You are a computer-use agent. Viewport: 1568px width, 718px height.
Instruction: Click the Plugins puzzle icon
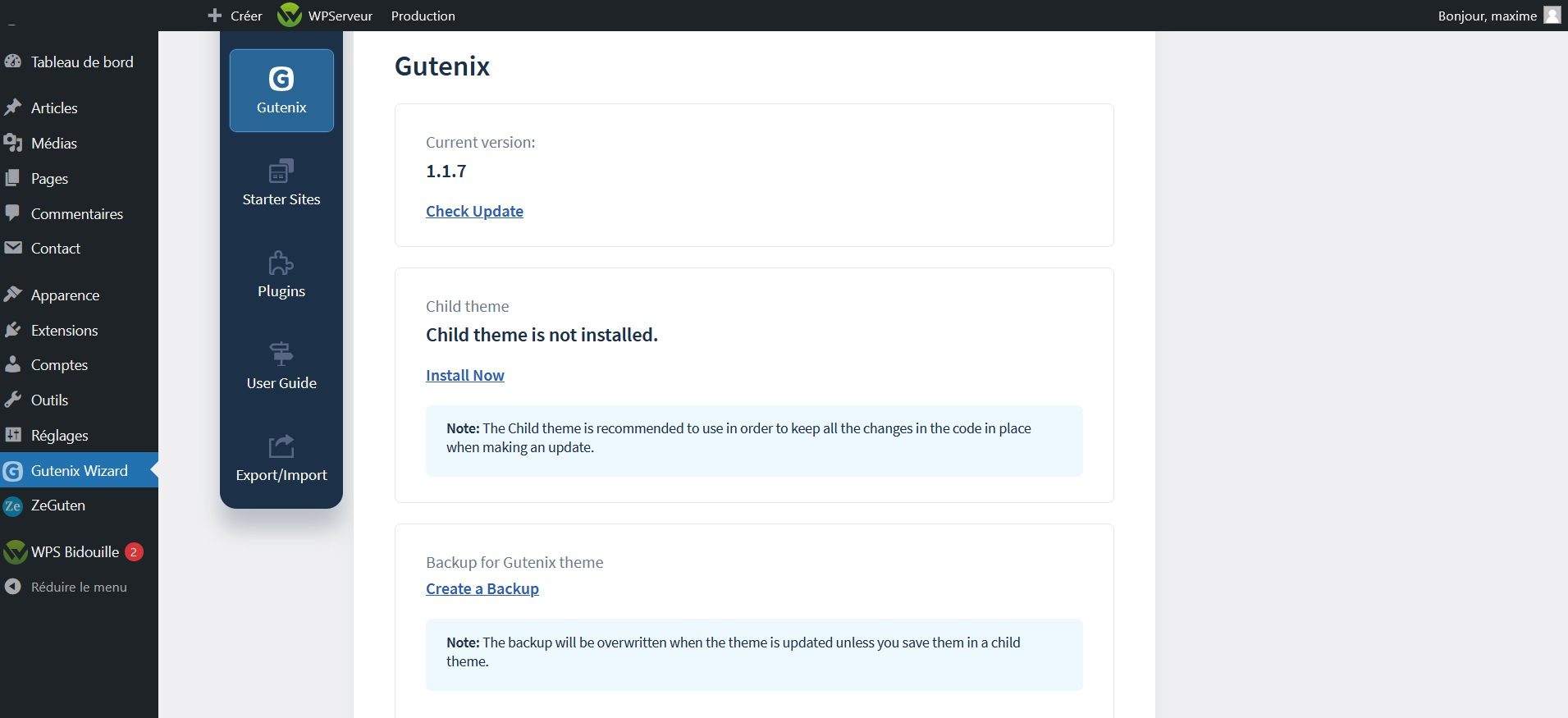[281, 263]
